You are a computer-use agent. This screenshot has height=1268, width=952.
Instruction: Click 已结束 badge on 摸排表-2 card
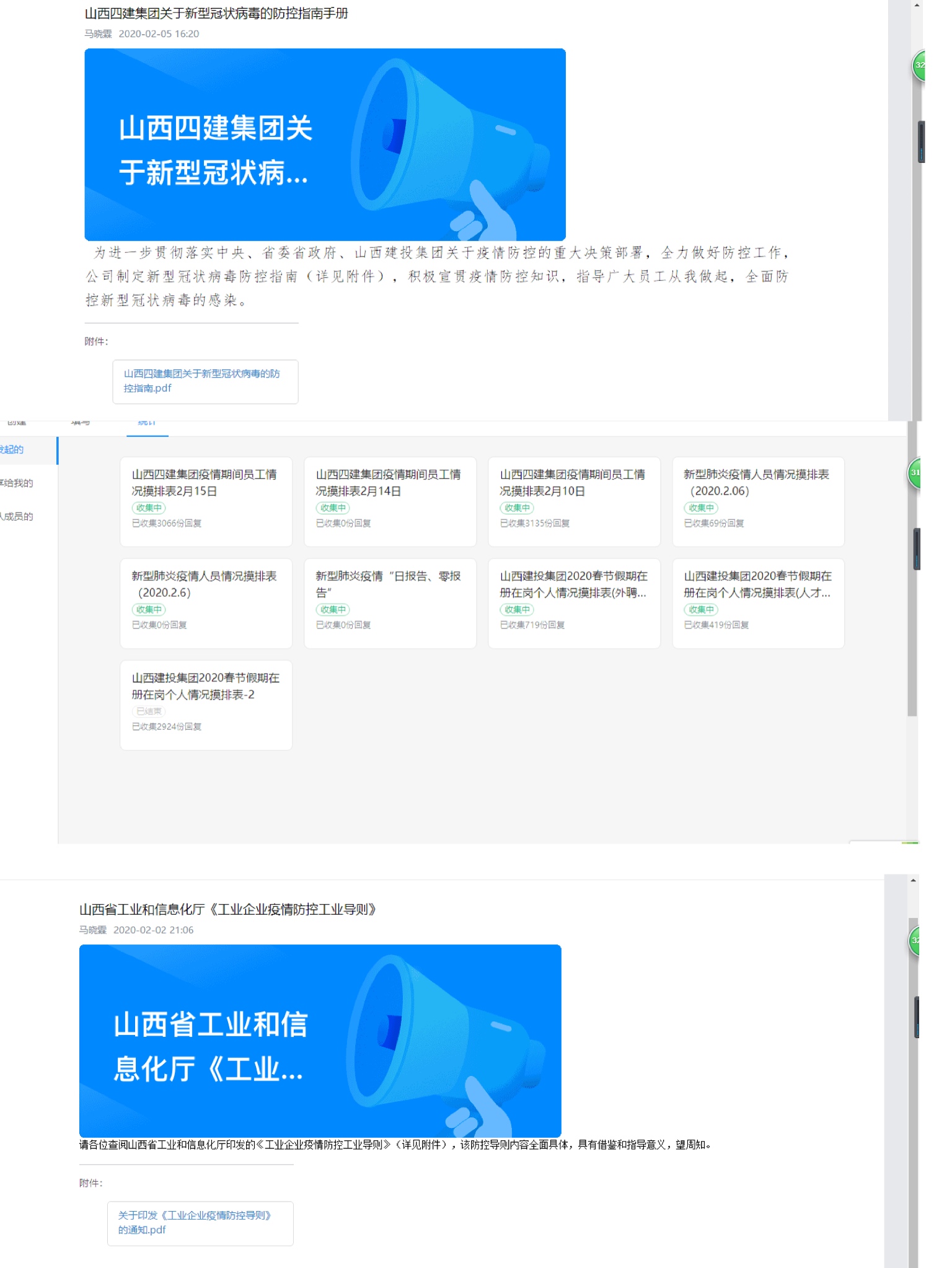[149, 711]
